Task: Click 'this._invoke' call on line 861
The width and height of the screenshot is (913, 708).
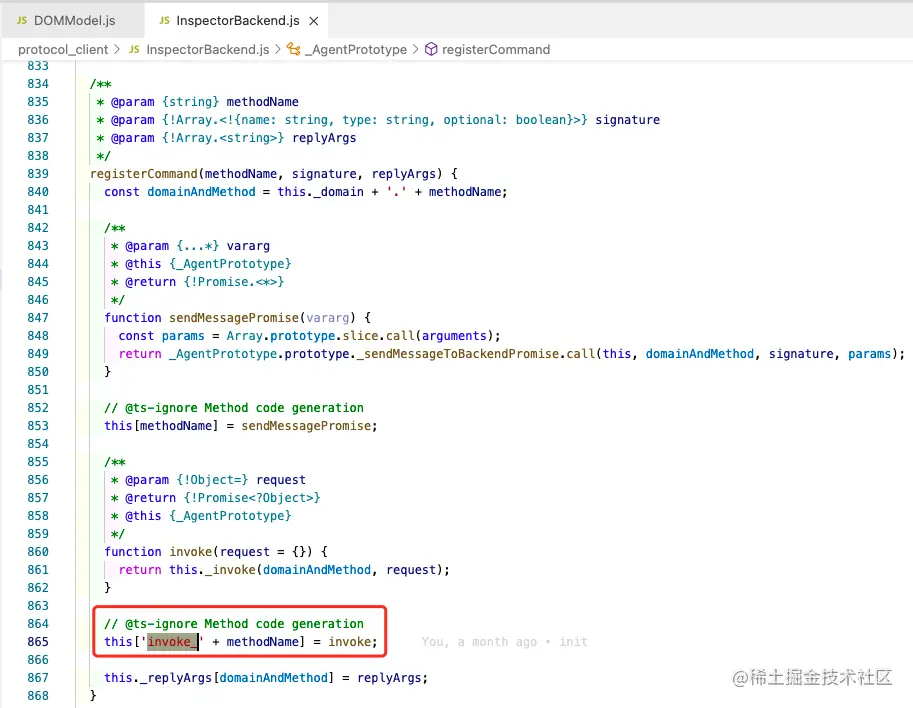Action: pyautogui.click(x=212, y=570)
